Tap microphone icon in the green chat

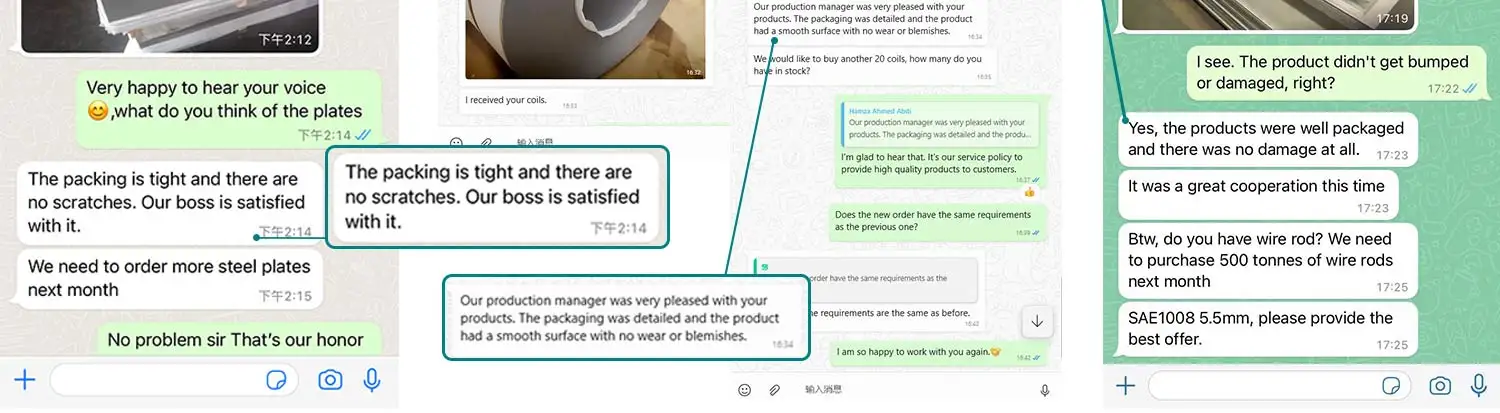point(1479,385)
